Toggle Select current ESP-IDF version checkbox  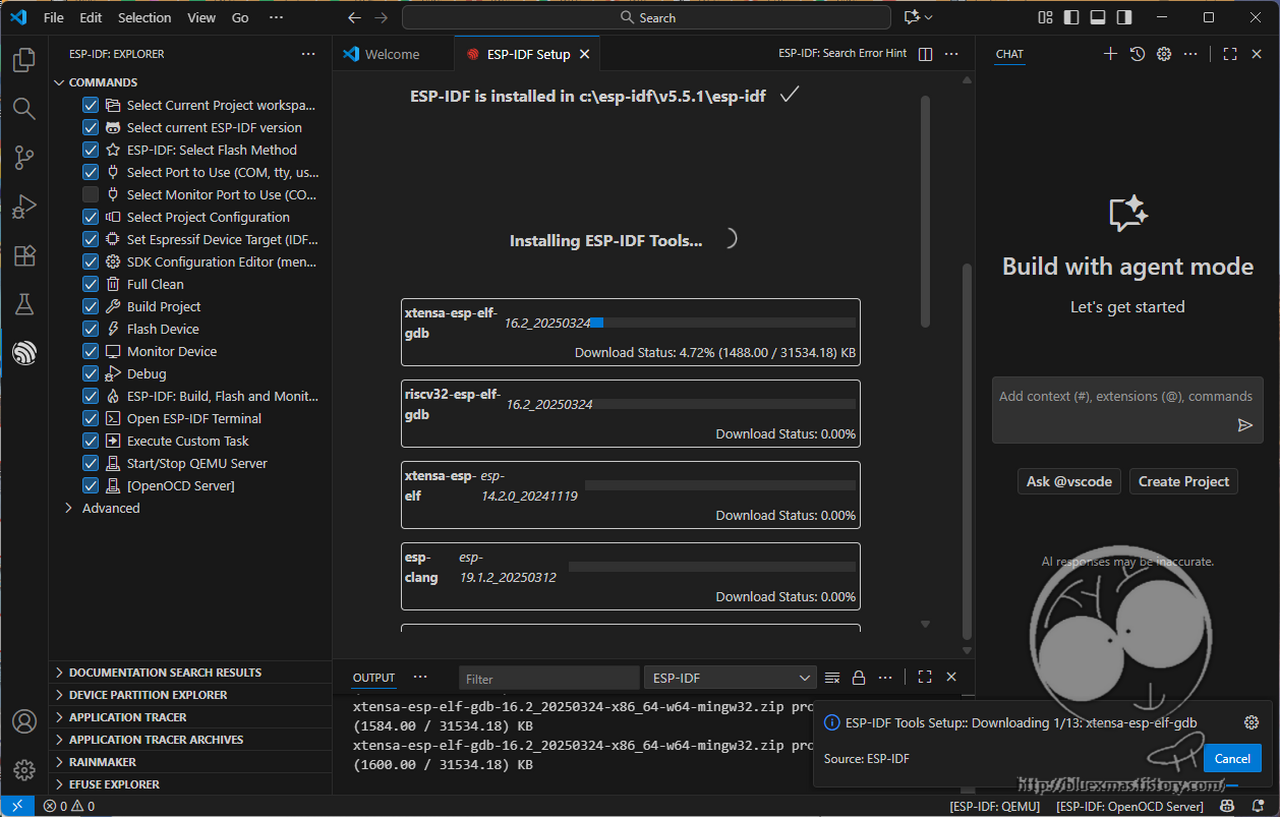coord(90,127)
